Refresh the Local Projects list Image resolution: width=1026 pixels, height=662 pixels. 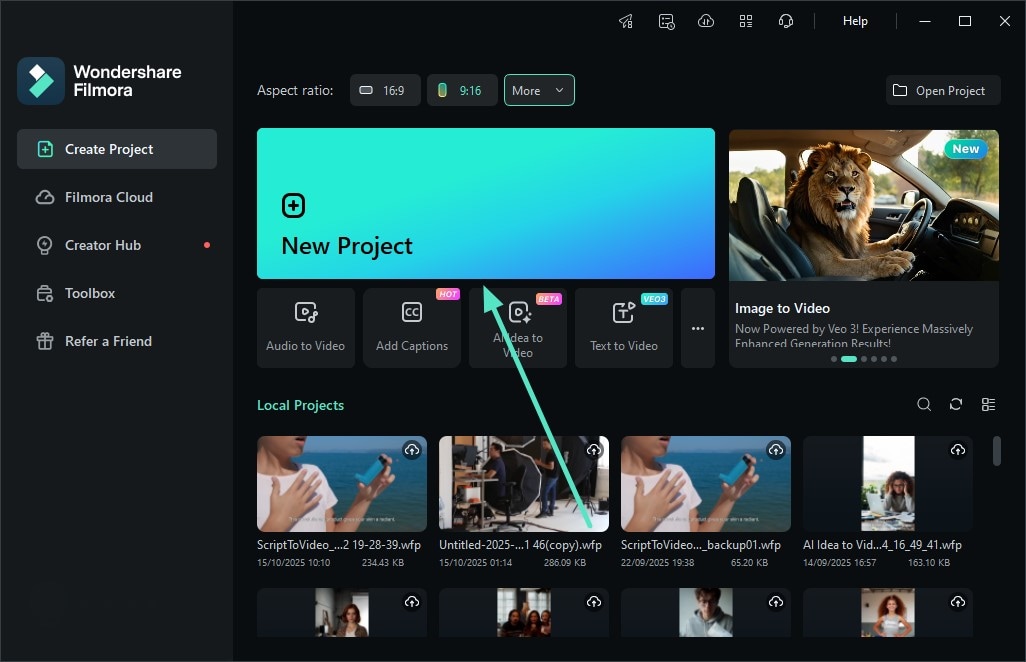[955, 404]
